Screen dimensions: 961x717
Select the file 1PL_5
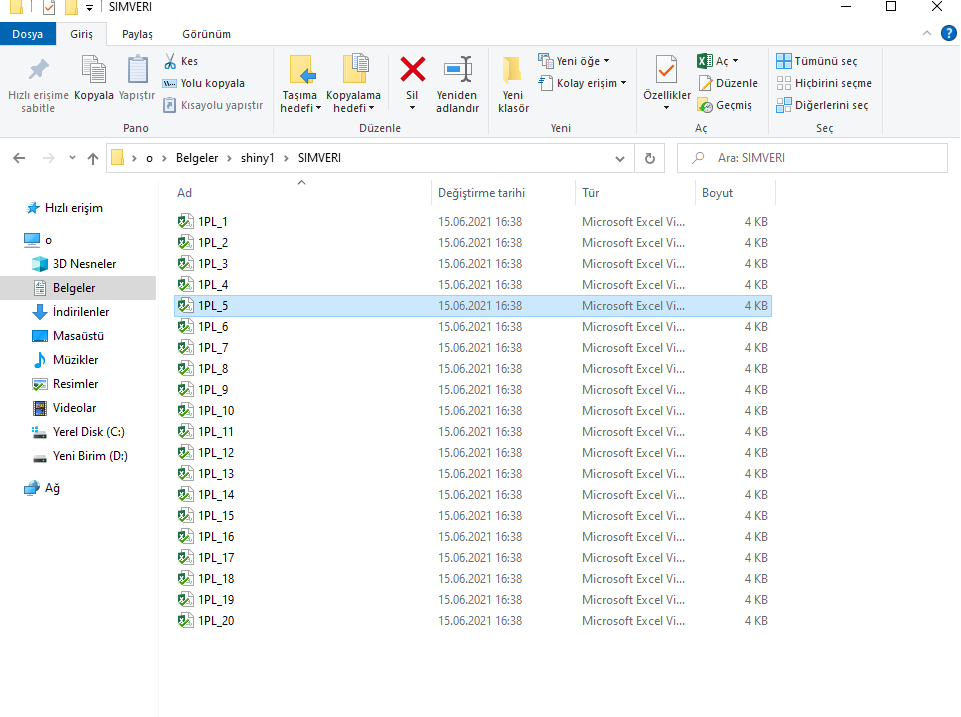[473, 306]
